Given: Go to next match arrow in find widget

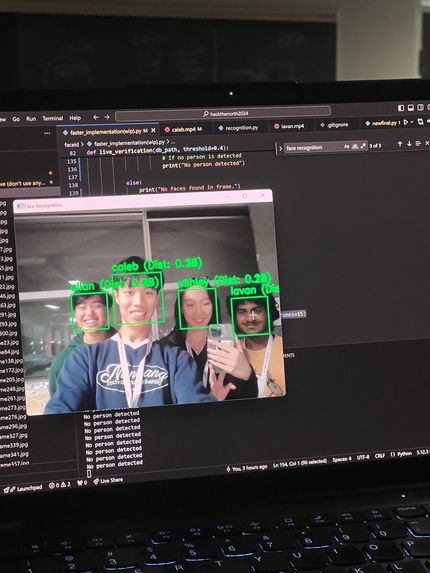Looking at the screenshot, I should pyautogui.click(x=409, y=144).
